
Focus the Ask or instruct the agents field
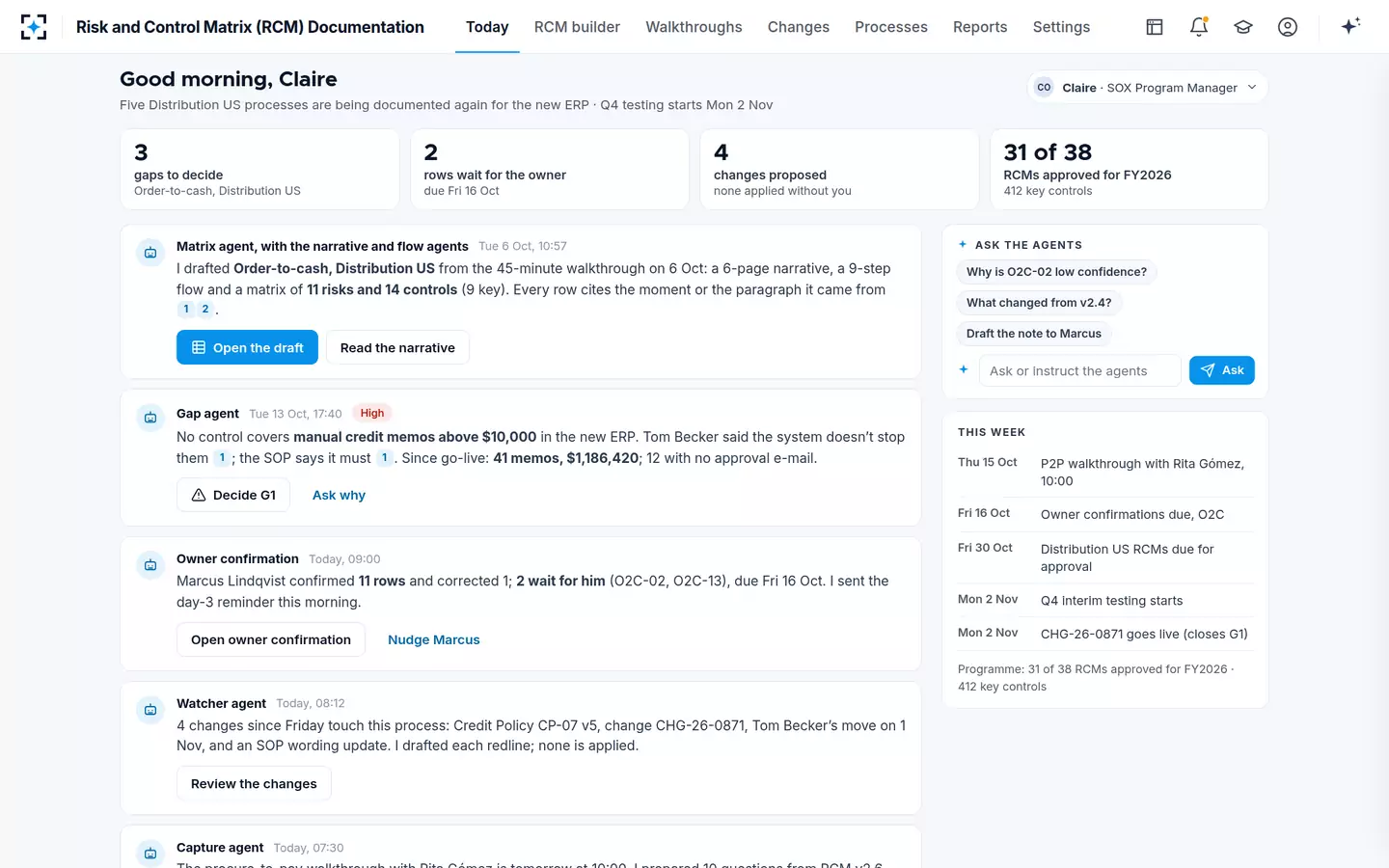coord(1080,370)
